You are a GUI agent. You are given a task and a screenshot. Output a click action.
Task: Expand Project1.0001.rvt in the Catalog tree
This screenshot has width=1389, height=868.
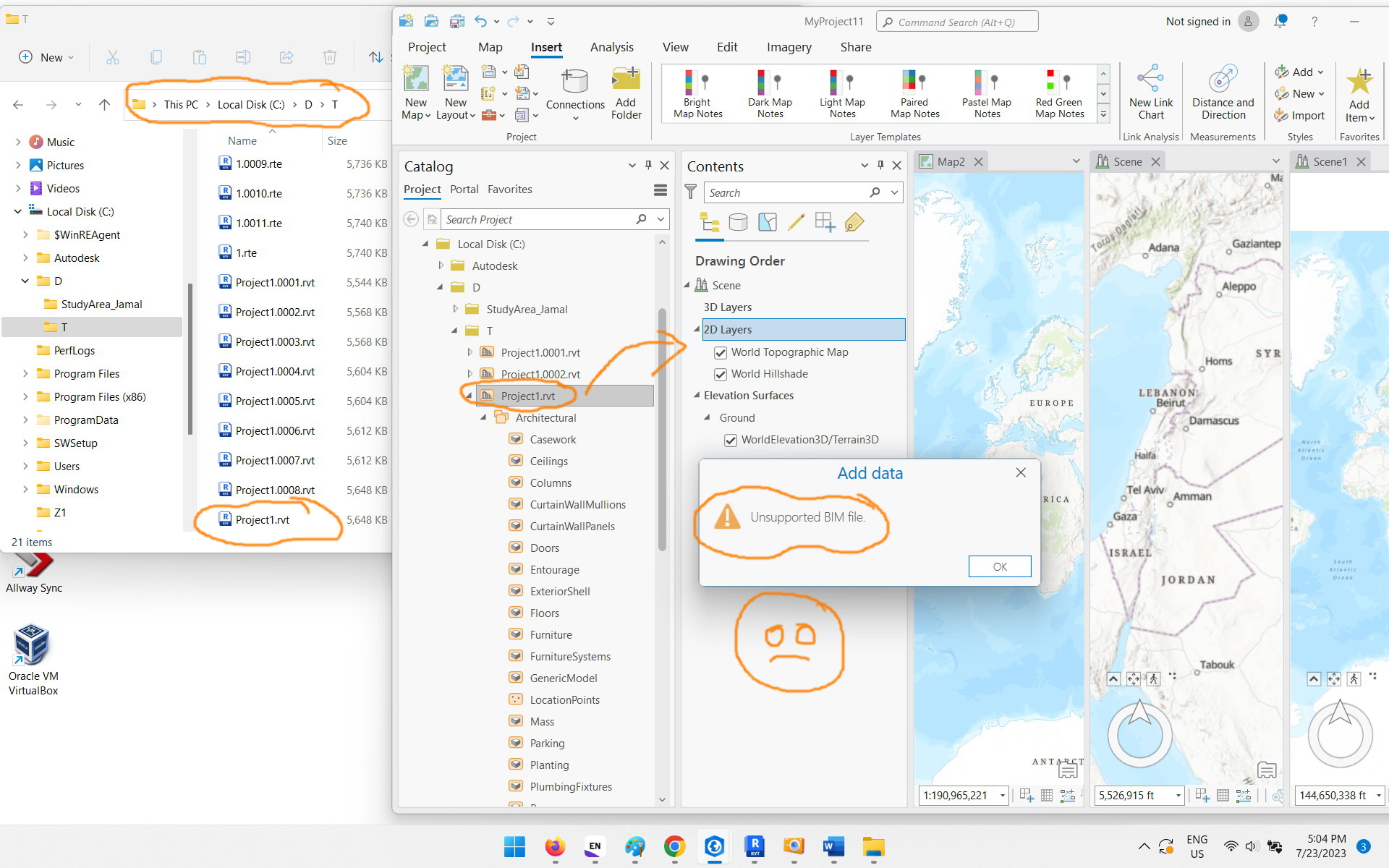470,352
